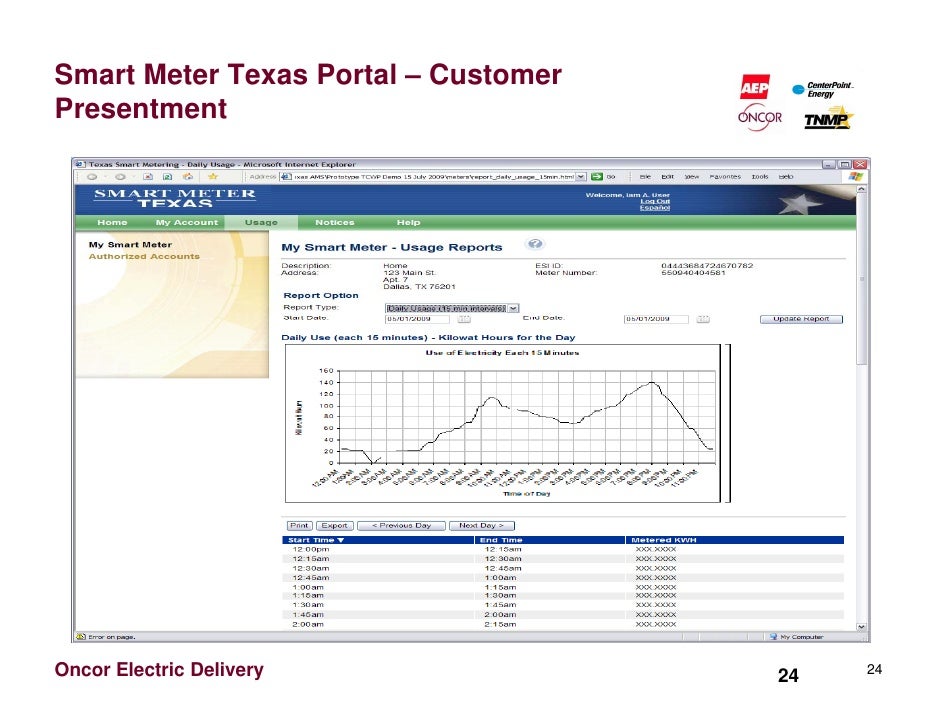Click the error warning icon in status bar
This screenshot has width=942, height=728.
pos(81,637)
